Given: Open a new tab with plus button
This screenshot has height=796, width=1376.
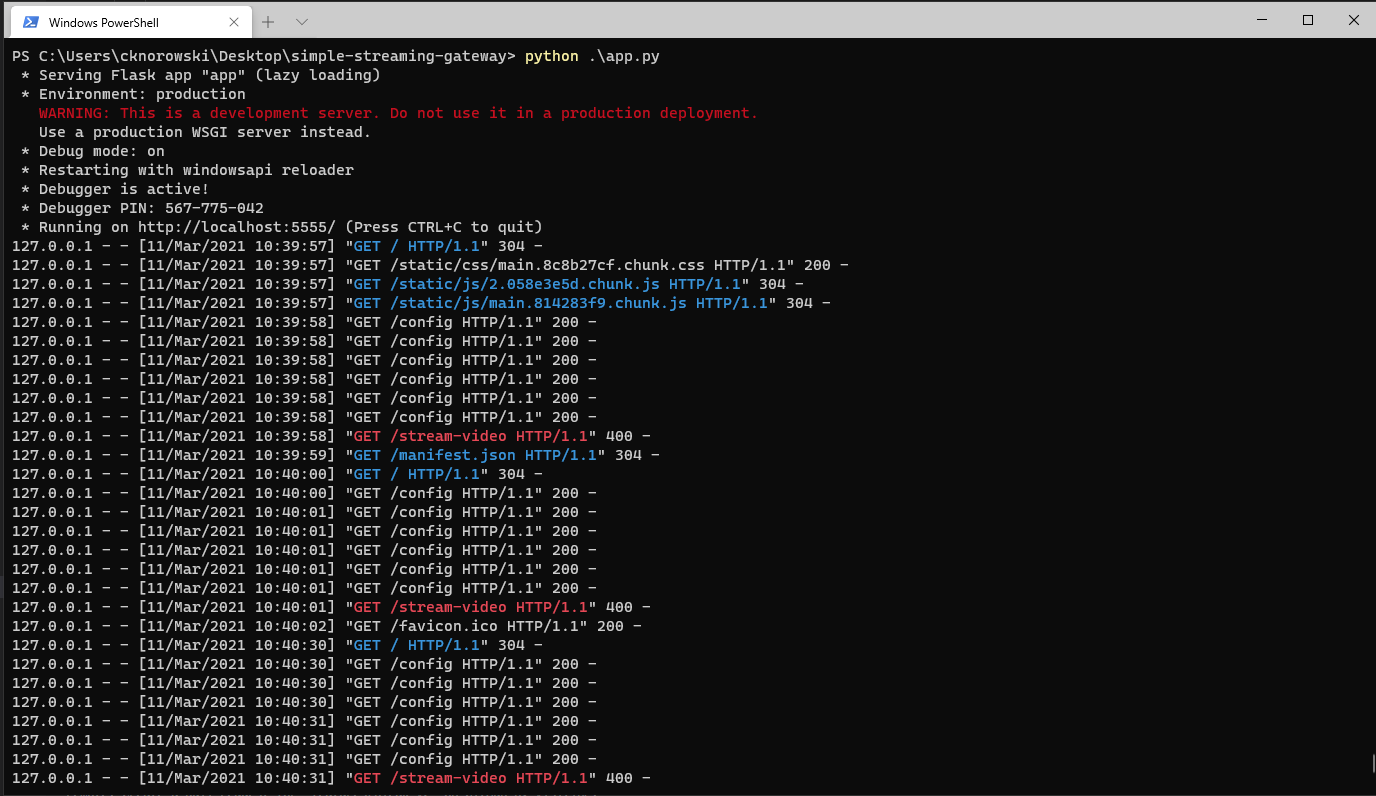Looking at the screenshot, I should [268, 22].
